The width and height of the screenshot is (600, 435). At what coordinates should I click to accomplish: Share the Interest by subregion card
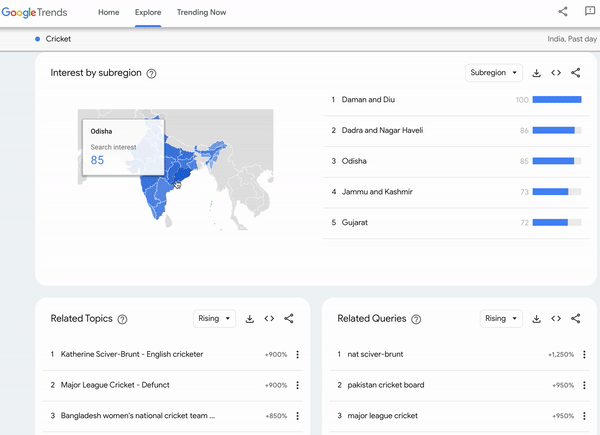click(x=576, y=73)
